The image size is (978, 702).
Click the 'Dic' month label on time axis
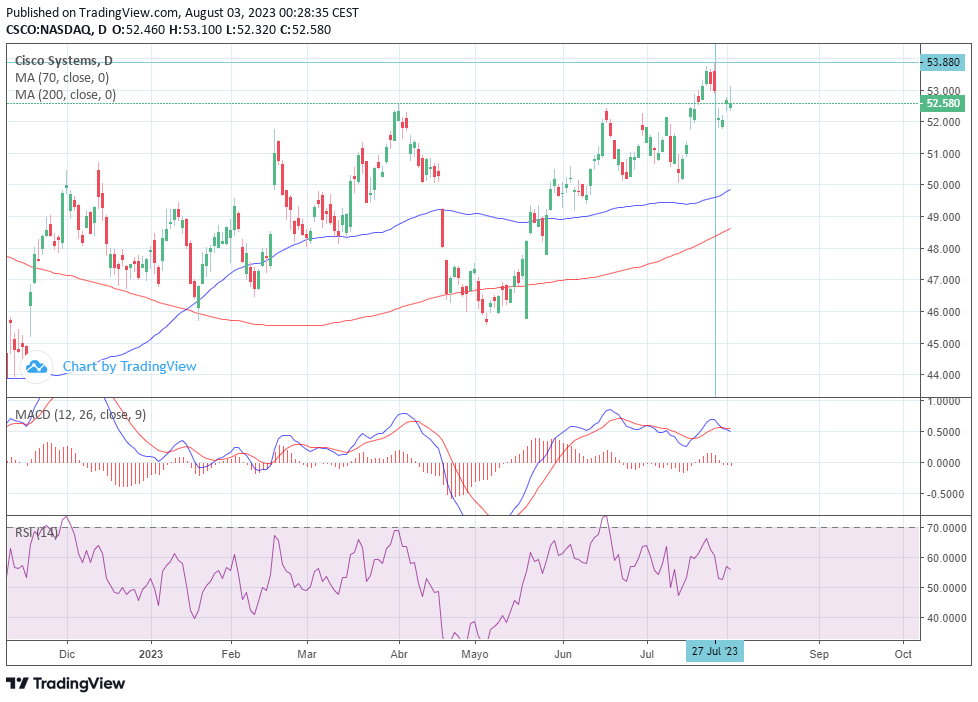point(67,654)
